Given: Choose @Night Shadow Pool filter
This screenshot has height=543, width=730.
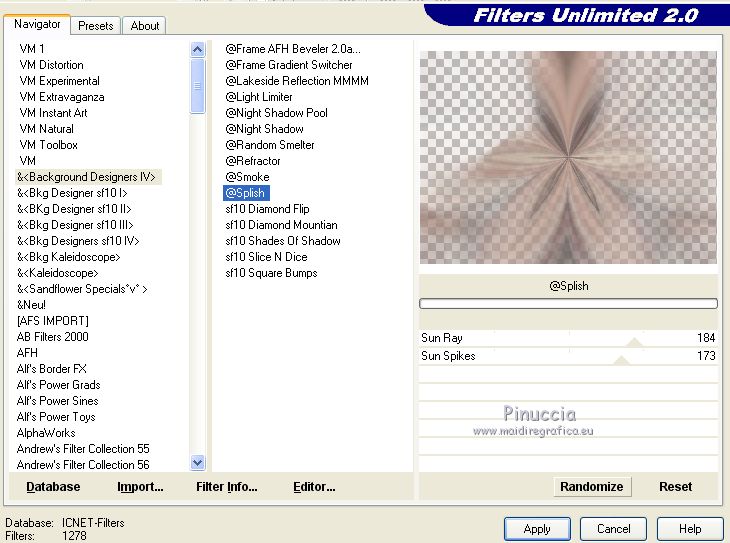Looking at the screenshot, I should click(x=277, y=113).
